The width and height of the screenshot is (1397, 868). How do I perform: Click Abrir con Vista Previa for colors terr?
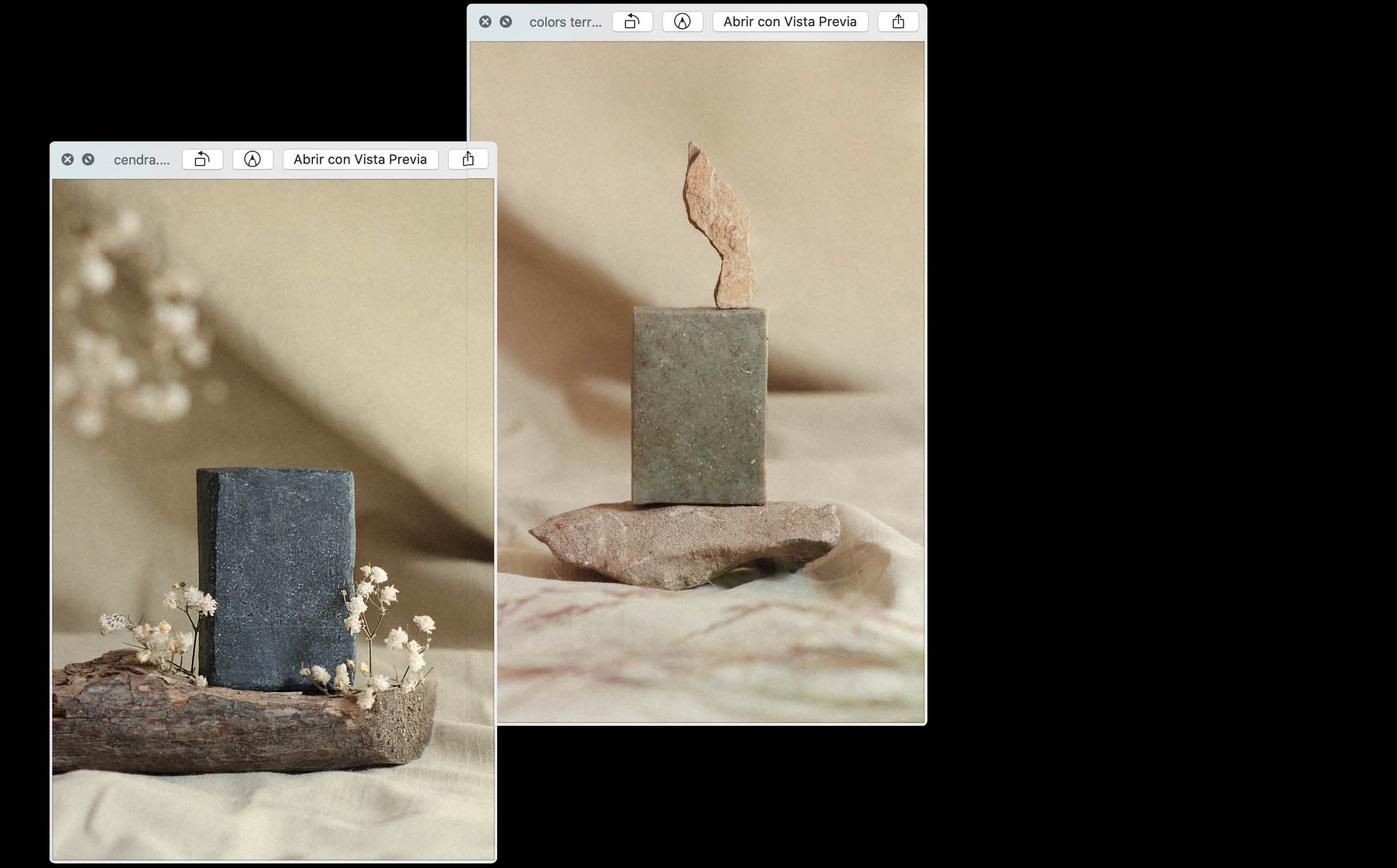click(x=790, y=22)
